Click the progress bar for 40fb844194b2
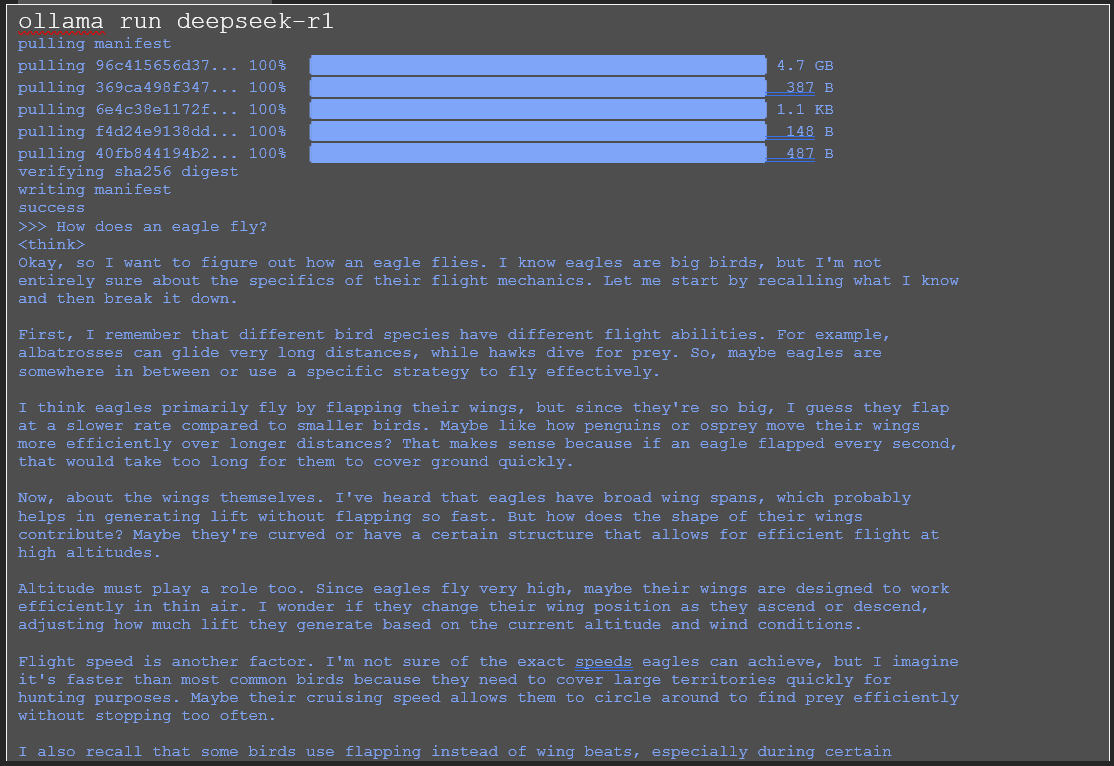Viewport: 1114px width, 766px height. [538, 153]
